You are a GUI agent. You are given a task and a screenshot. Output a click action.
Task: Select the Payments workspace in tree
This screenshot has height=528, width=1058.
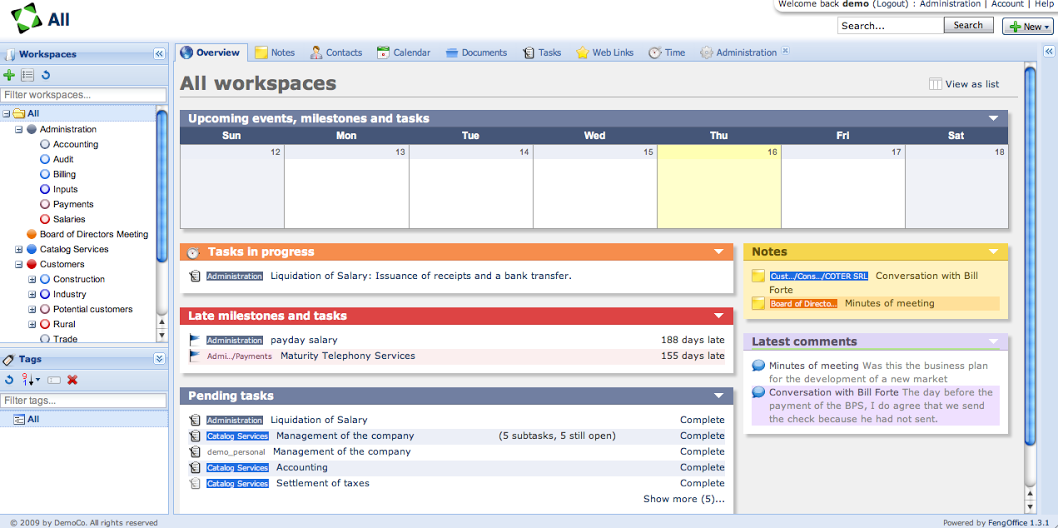click(73, 204)
